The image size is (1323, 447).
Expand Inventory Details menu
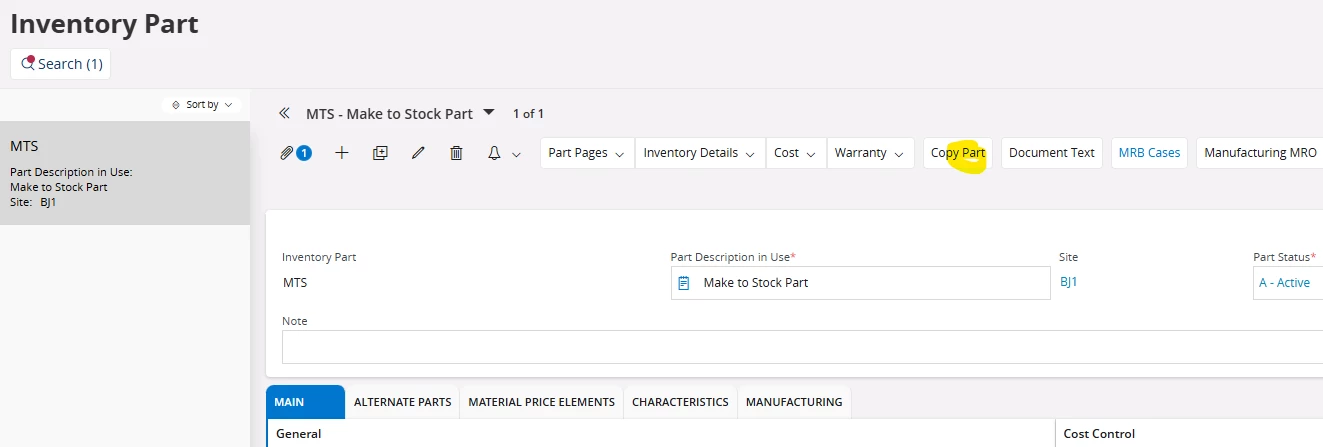pyautogui.click(x=700, y=153)
